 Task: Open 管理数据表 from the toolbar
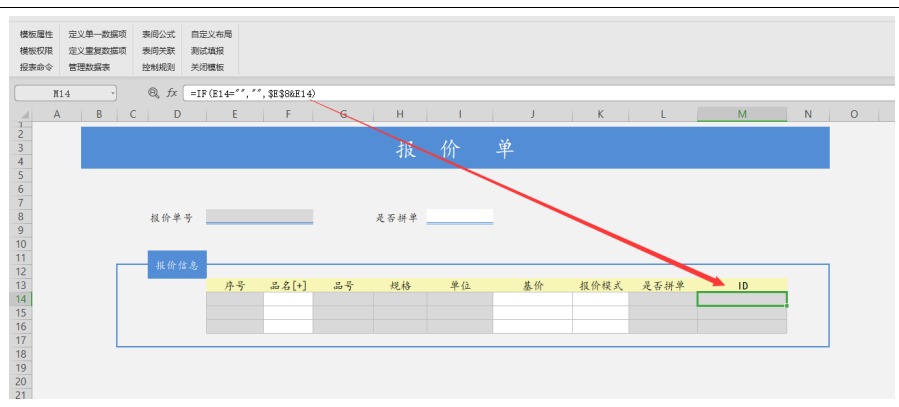pyautogui.click(x=89, y=67)
